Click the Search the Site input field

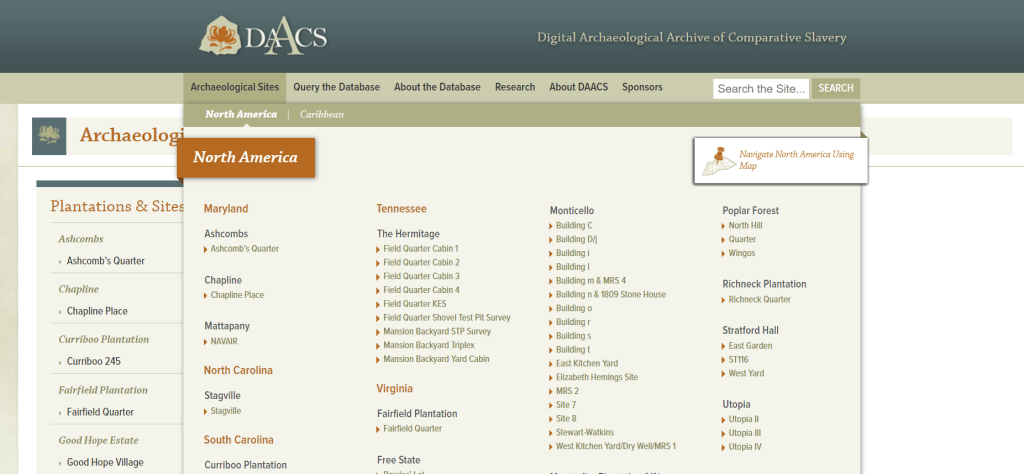coord(761,88)
